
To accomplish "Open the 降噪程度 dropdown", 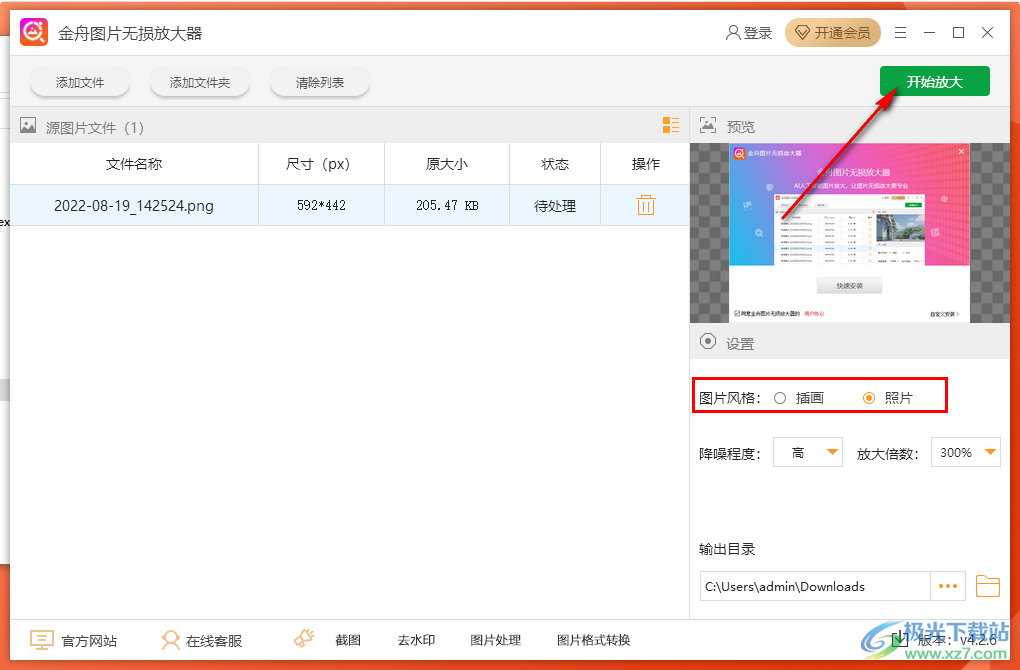I will click(808, 453).
